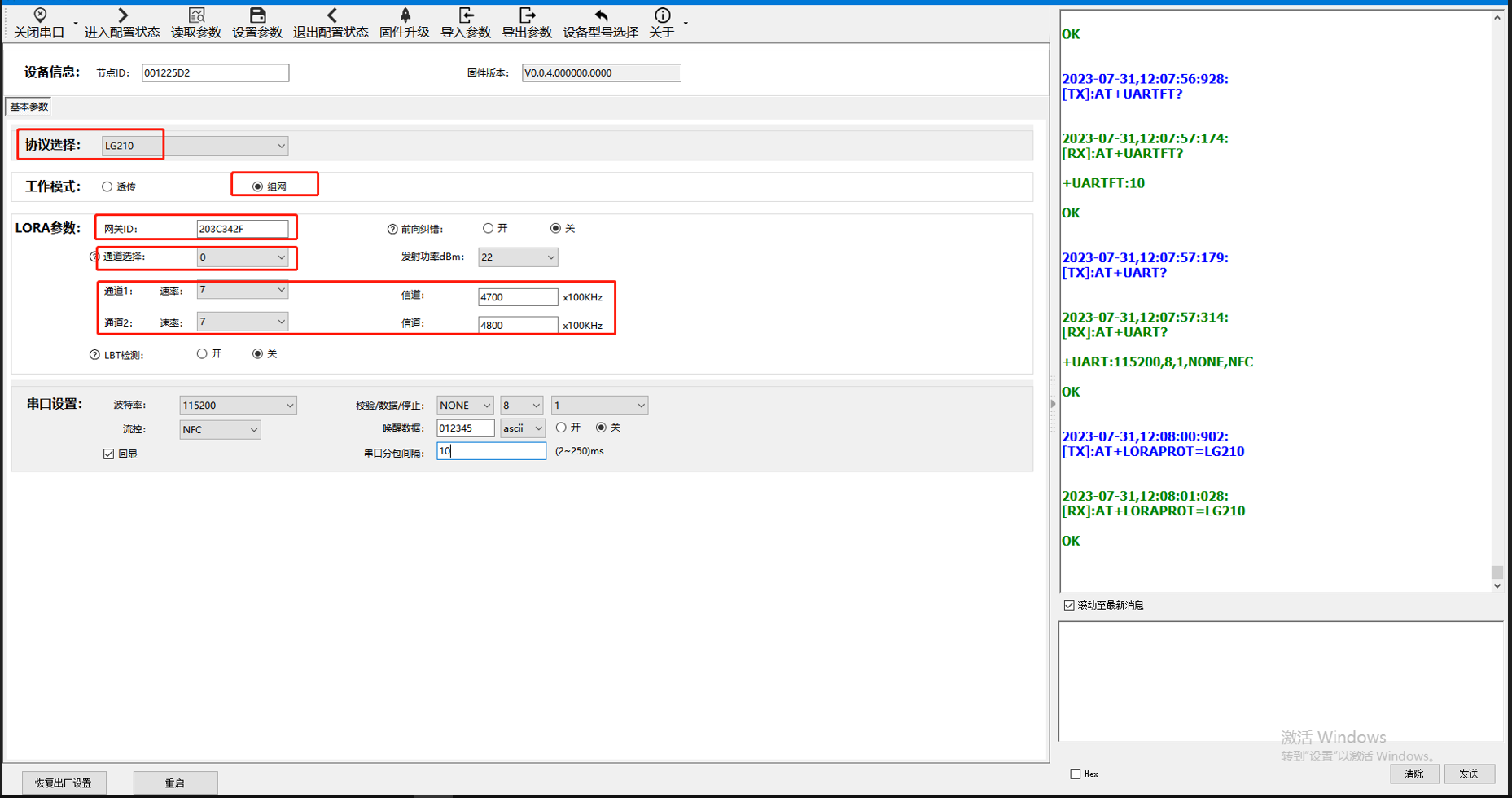Click the log panel vertical scrollbar thumb
Image resolution: width=1512 pixels, height=798 pixels.
1497,572
